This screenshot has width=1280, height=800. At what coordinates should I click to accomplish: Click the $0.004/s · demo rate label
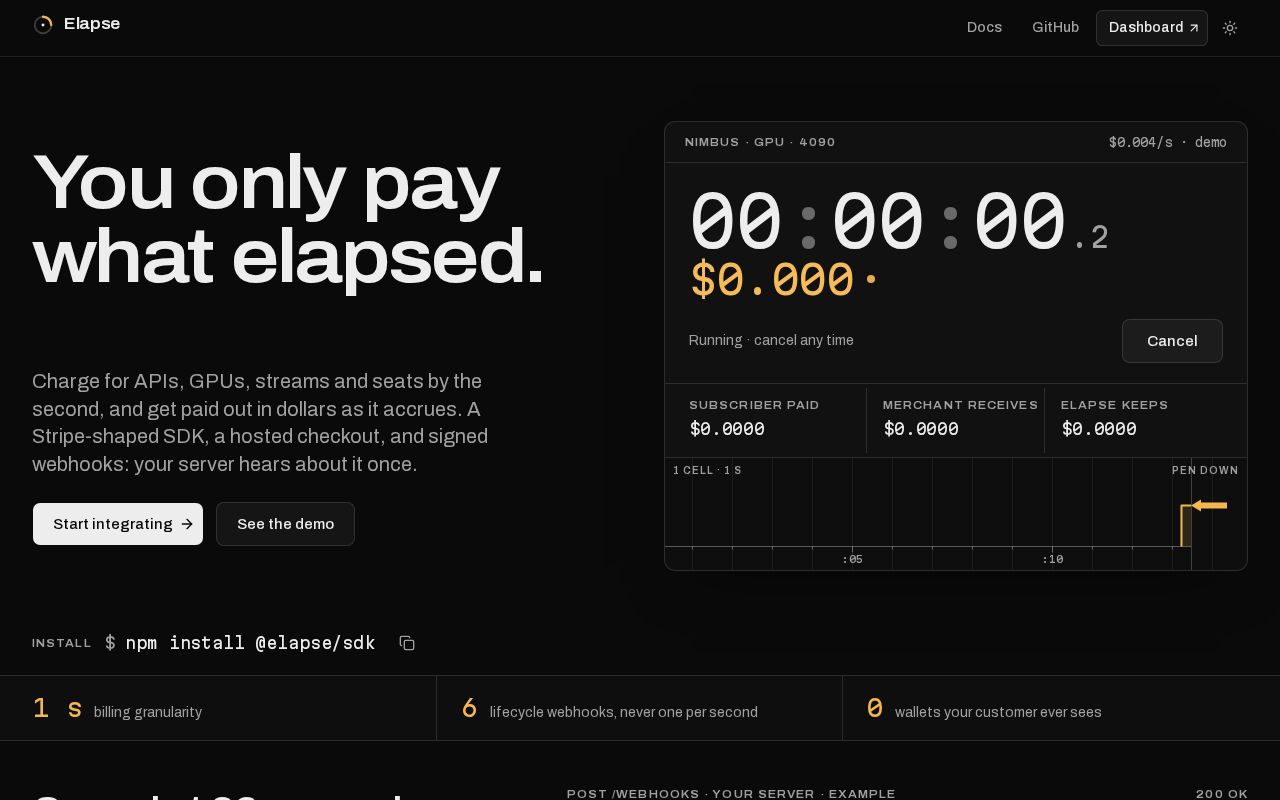[1168, 142]
